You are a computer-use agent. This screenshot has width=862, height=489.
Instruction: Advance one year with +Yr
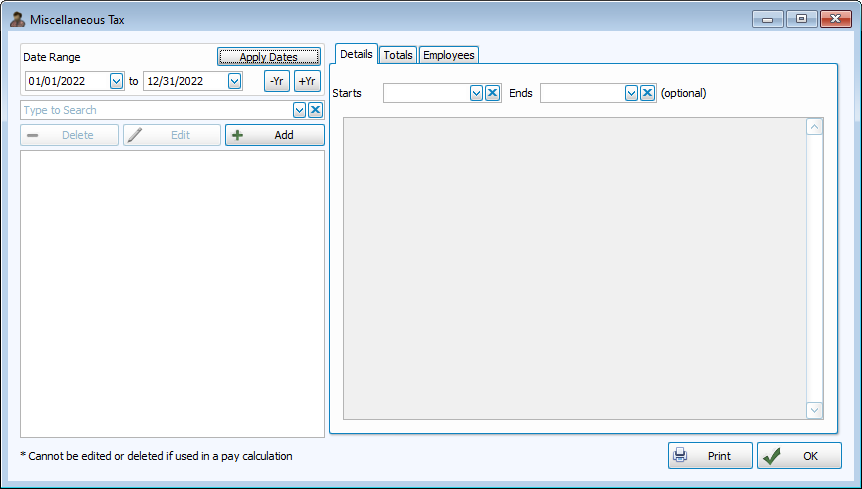click(x=307, y=81)
